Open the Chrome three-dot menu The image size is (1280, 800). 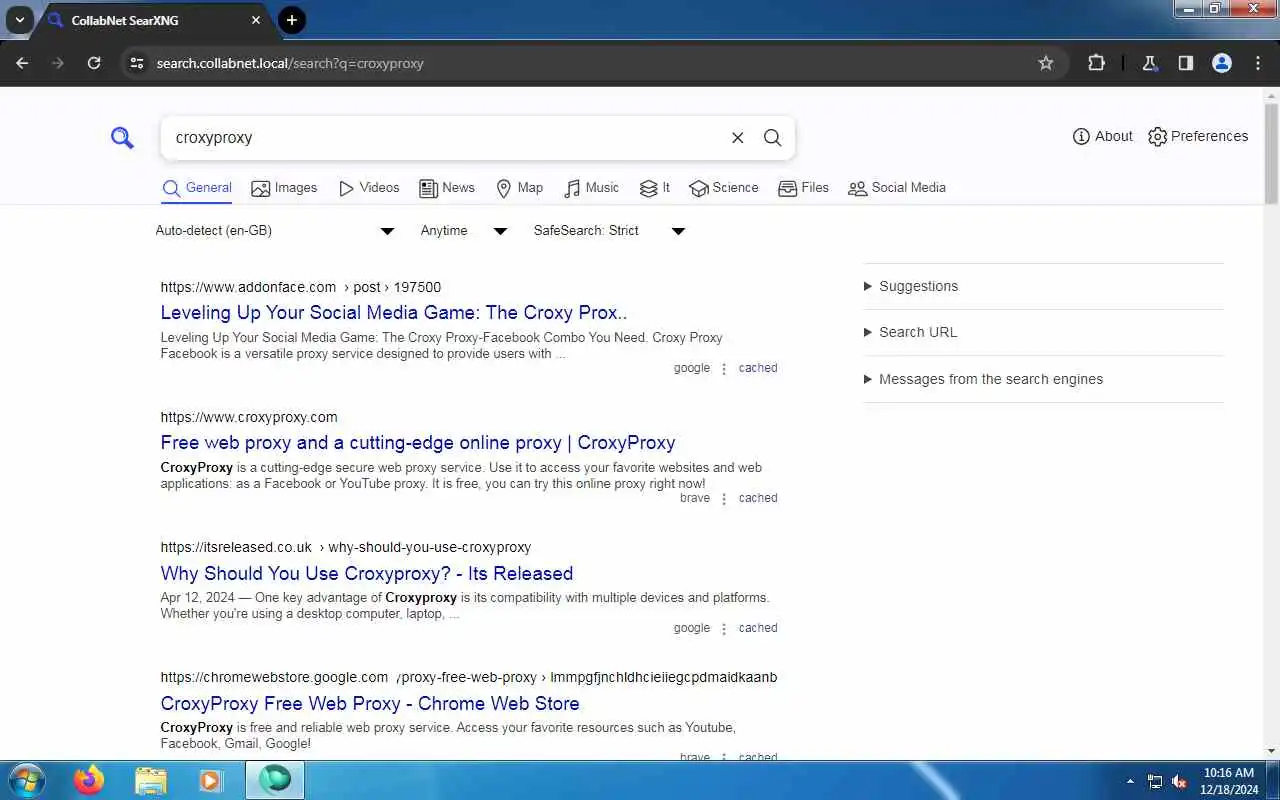(1258, 63)
